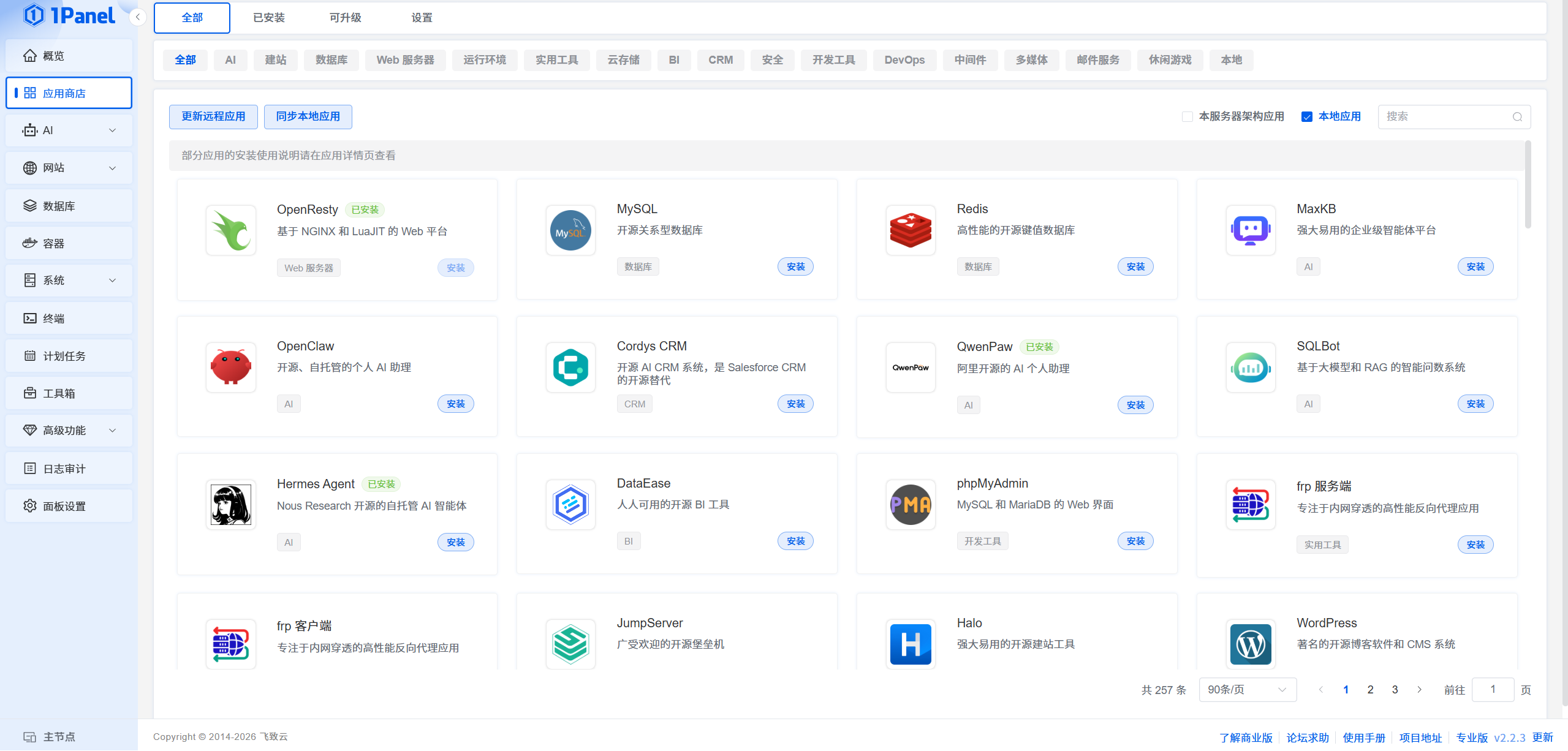Open the WordPress app icon
1568x751 pixels.
coord(1251,644)
